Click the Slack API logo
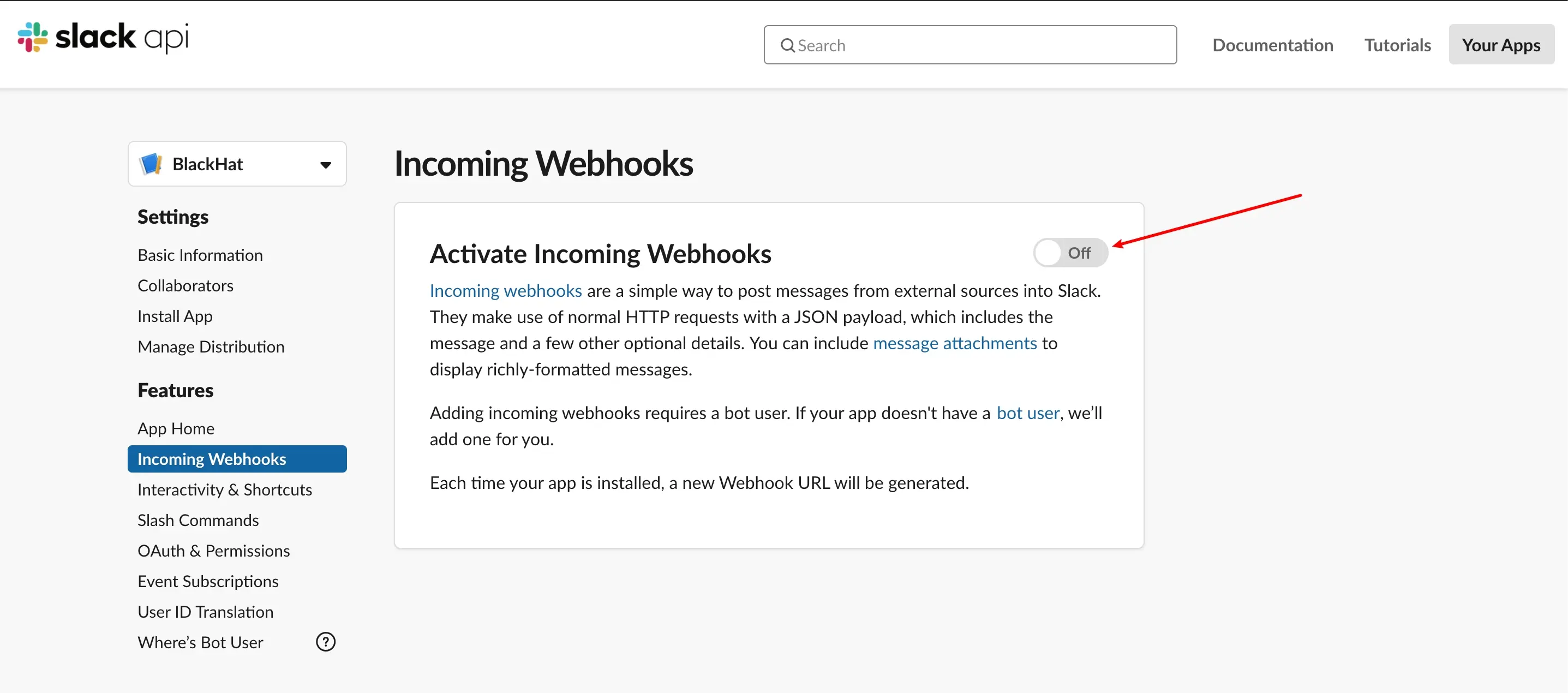Viewport: 1568px width, 693px height. pyautogui.click(x=103, y=37)
